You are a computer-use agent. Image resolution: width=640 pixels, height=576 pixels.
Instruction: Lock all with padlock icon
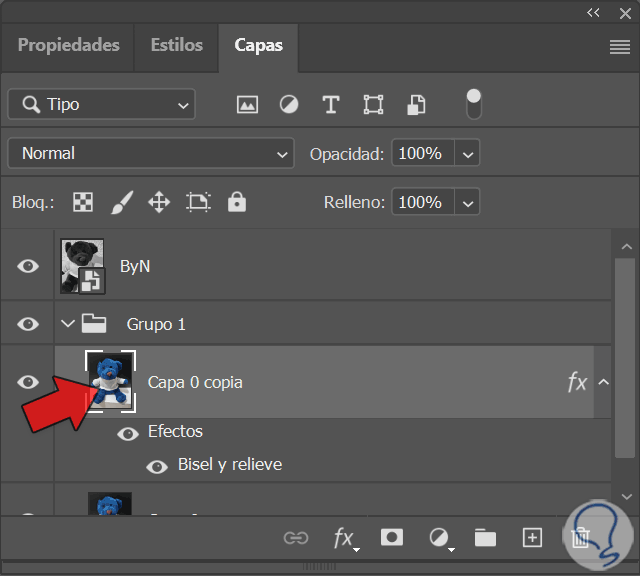pyautogui.click(x=237, y=202)
